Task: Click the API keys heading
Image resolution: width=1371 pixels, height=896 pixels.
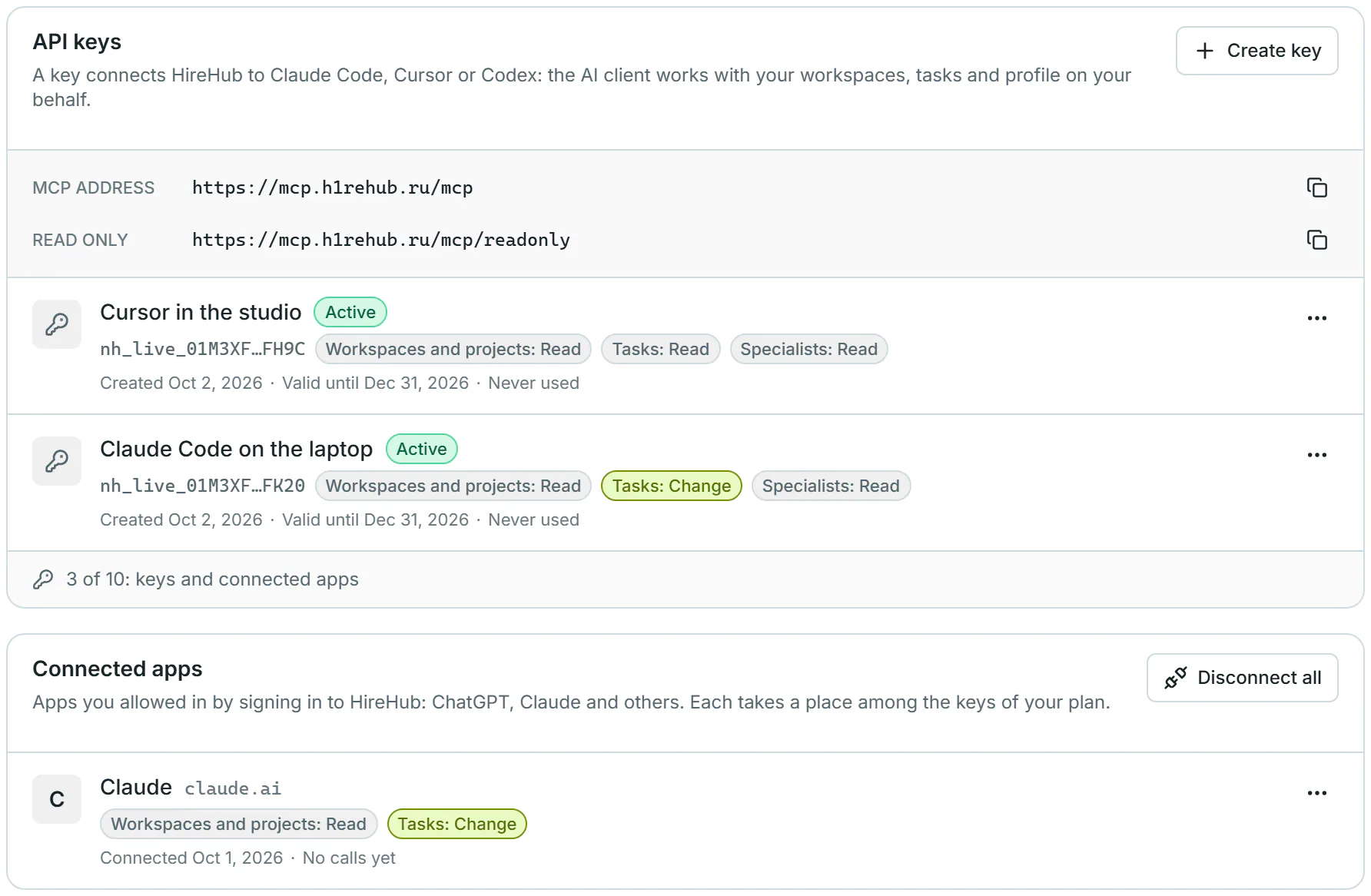Action: click(77, 41)
